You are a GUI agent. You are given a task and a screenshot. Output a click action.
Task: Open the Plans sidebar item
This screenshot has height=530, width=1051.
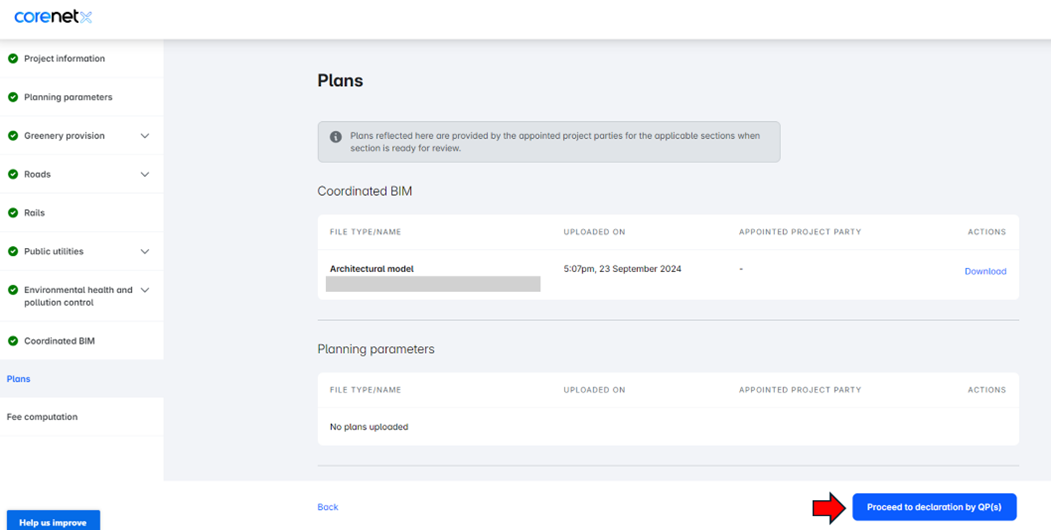(x=19, y=379)
